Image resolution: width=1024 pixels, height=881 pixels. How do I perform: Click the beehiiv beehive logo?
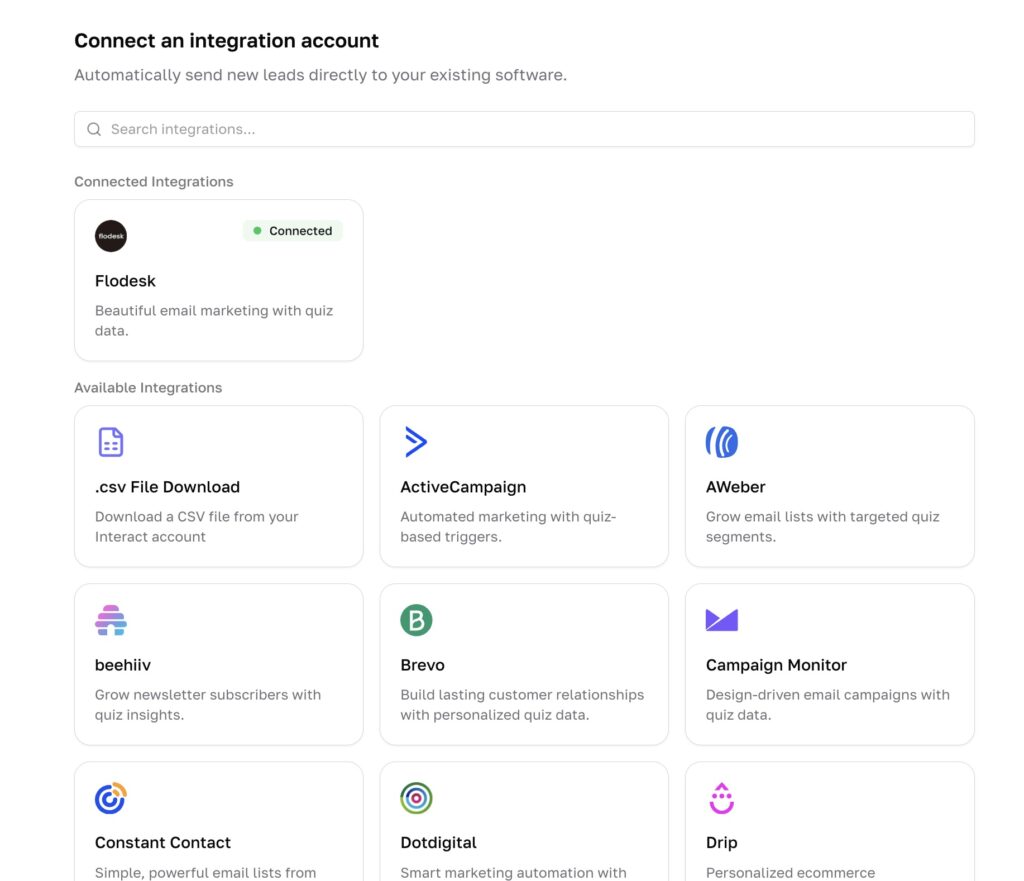(x=111, y=620)
